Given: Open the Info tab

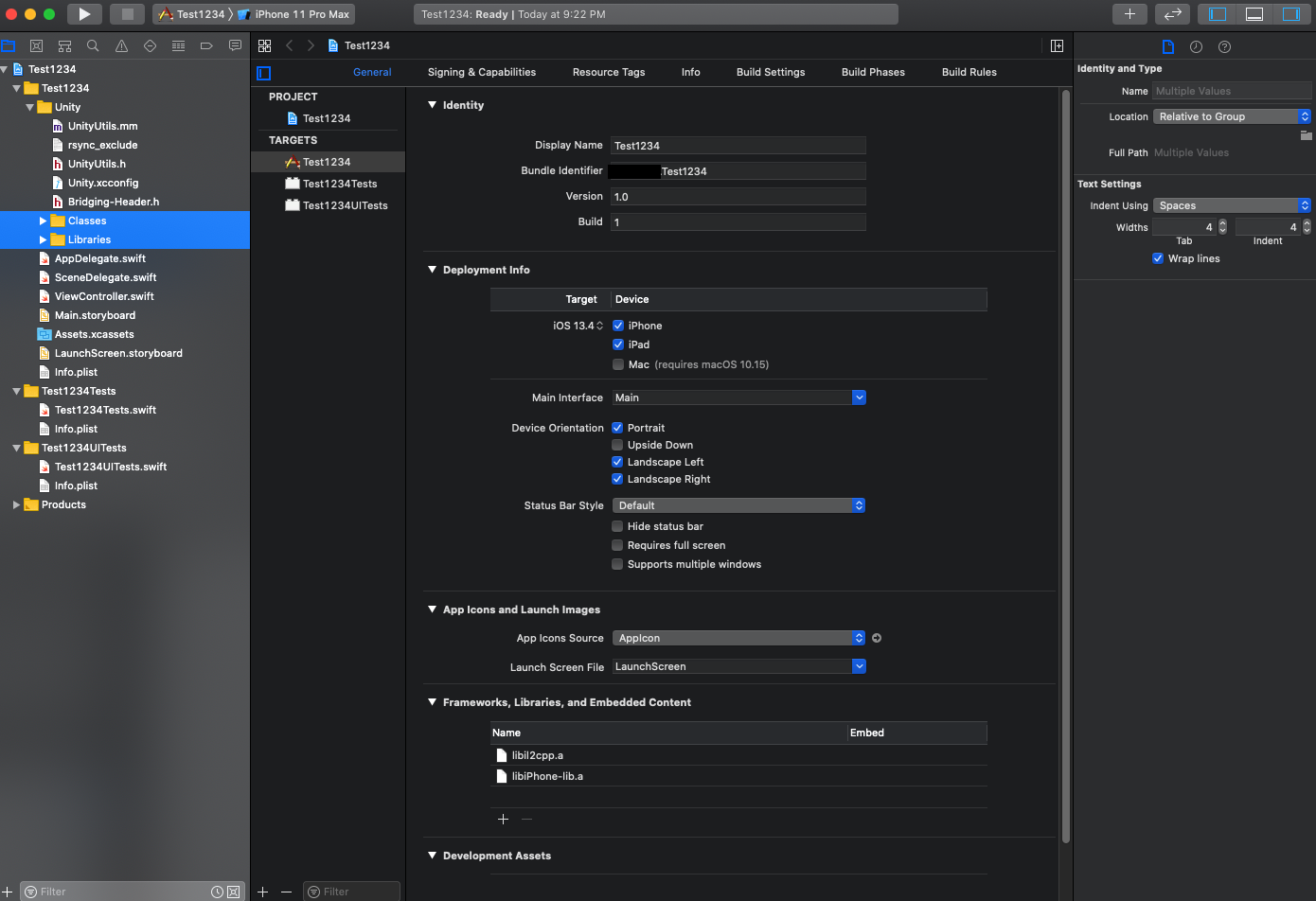Looking at the screenshot, I should tap(691, 72).
